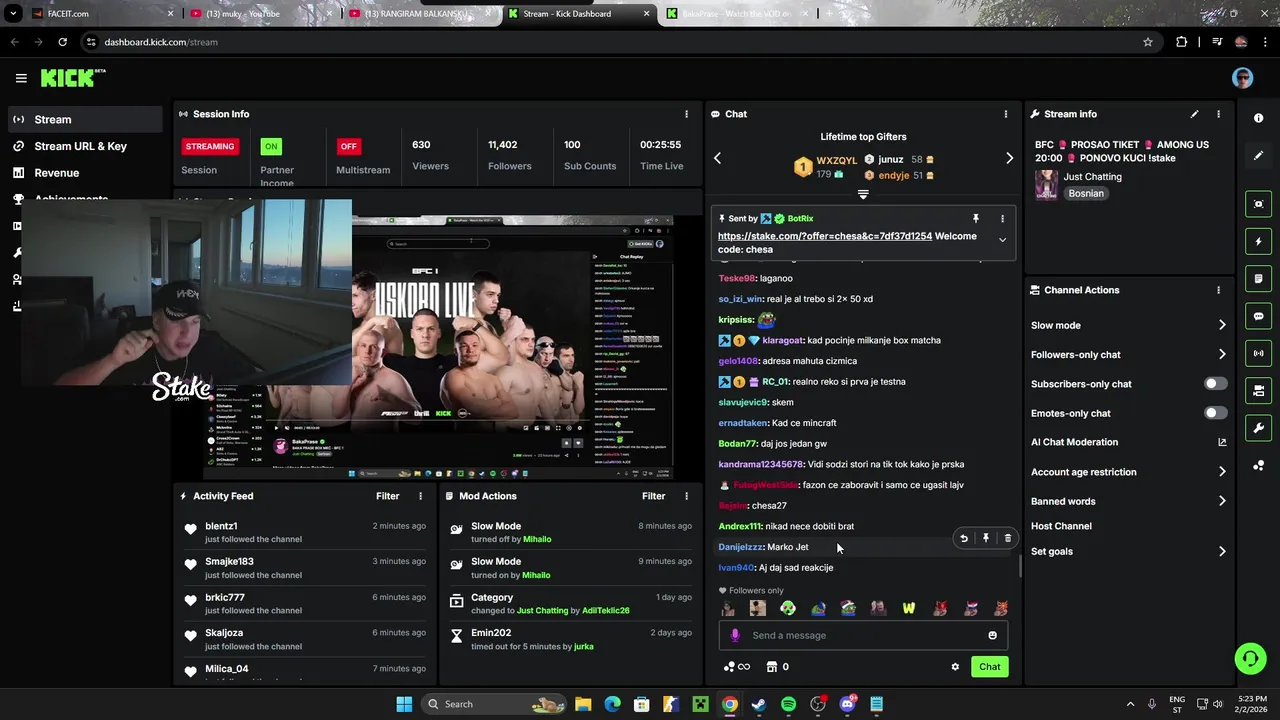Open Session Info panel options menu
1280x720 pixels.
coord(686,114)
